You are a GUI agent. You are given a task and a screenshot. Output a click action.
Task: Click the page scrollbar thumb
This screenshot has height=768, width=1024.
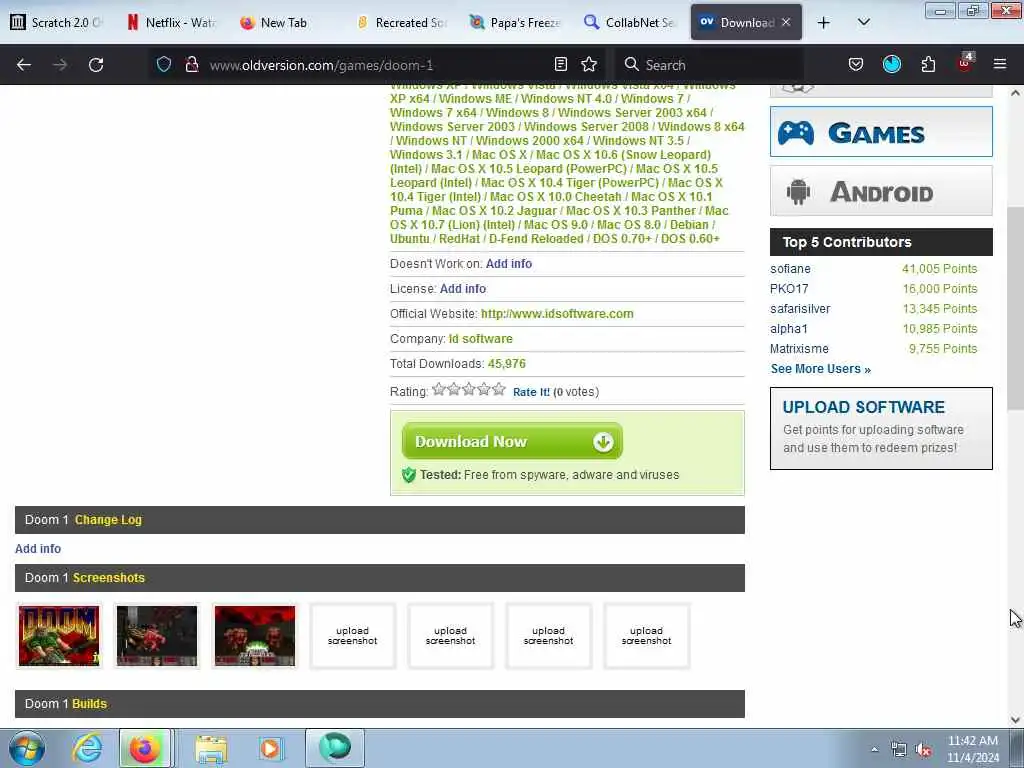[x=1015, y=307]
